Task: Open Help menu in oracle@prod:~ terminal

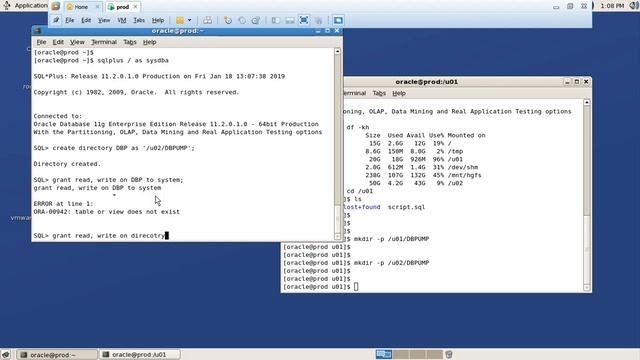Action: click(149, 42)
